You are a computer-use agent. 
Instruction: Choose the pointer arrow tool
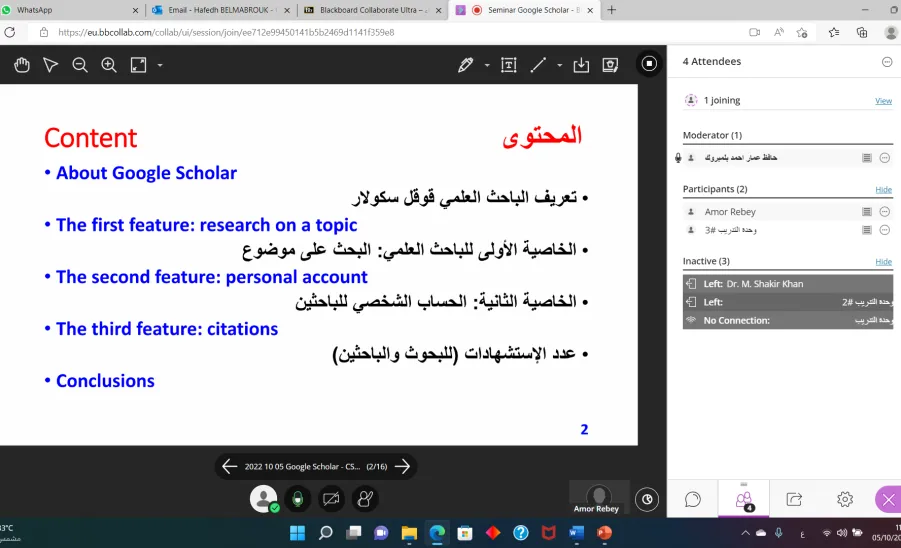[x=51, y=65]
